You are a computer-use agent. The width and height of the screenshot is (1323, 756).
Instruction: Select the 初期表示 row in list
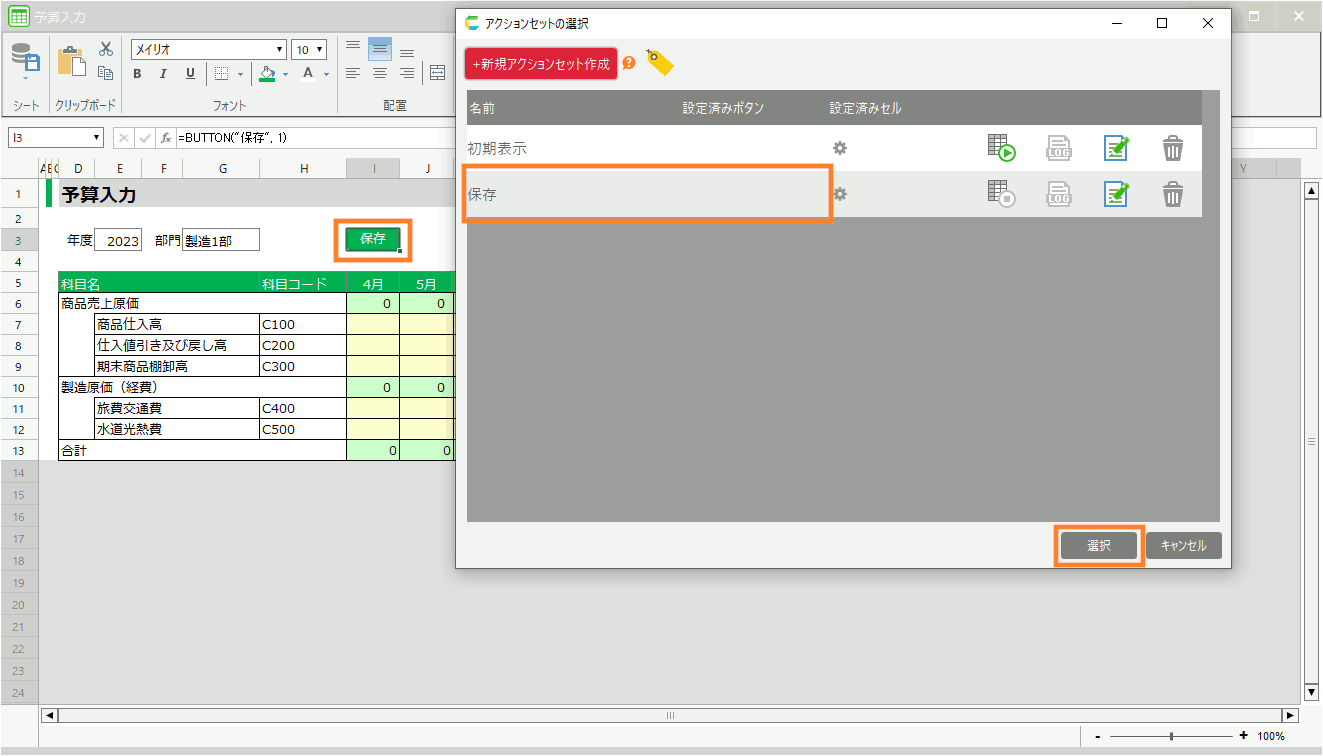(x=647, y=149)
